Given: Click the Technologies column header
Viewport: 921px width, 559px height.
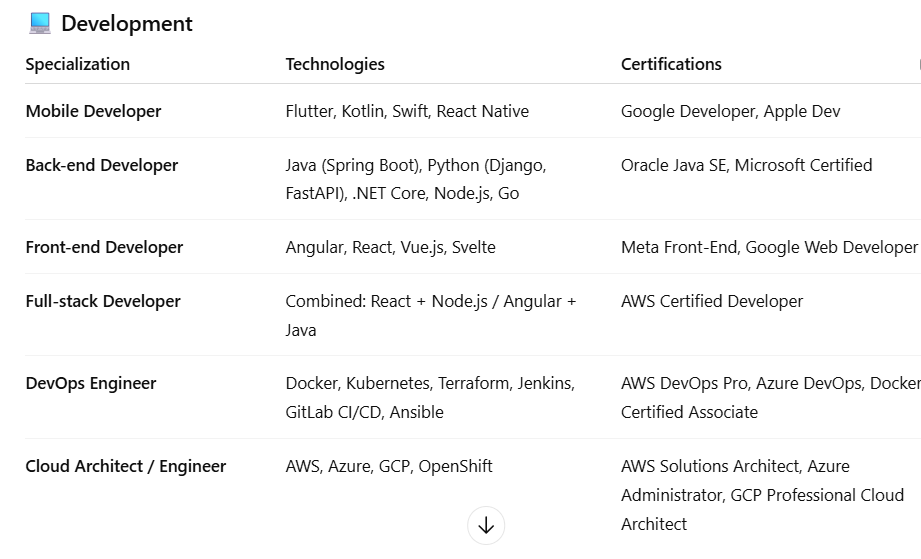Looking at the screenshot, I should 335,64.
